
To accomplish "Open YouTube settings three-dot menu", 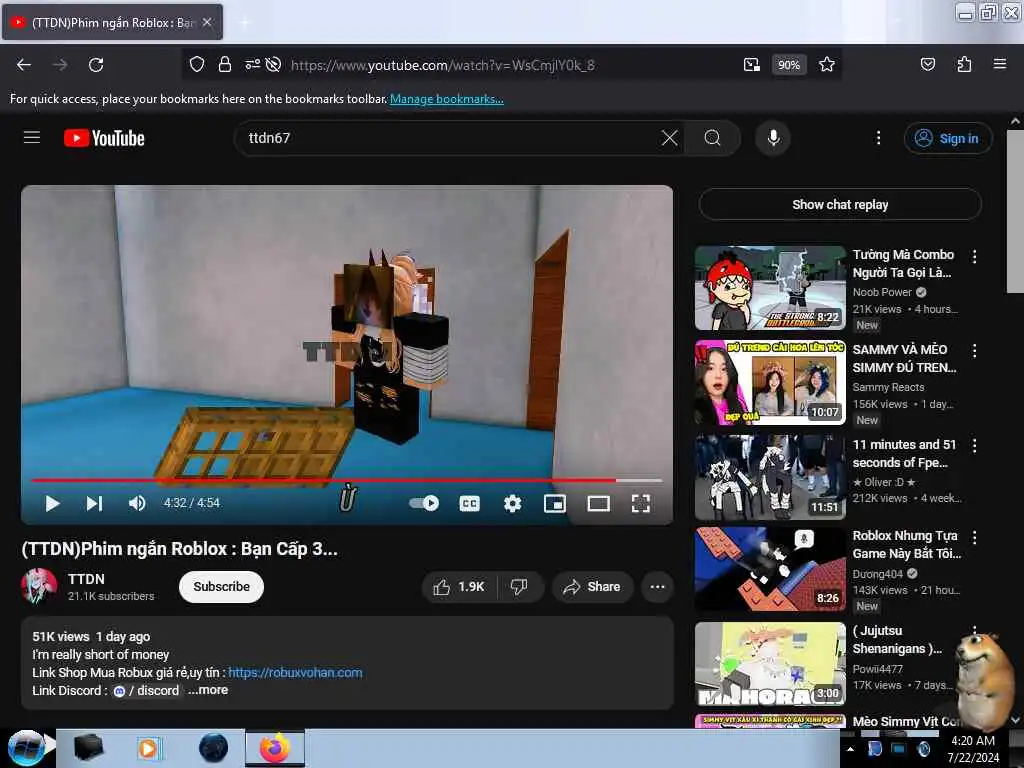I will tap(878, 138).
